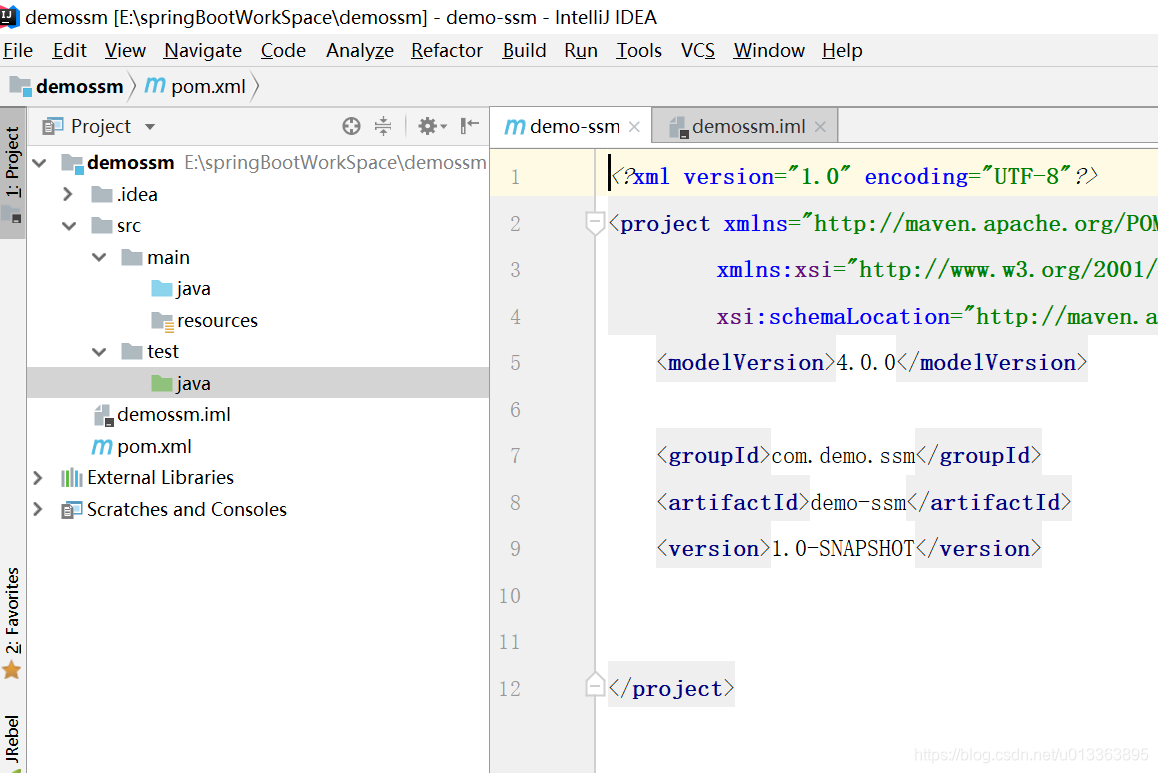Viewport: 1158px width, 773px height.
Task: Open the Code menu
Action: click(x=283, y=50)
